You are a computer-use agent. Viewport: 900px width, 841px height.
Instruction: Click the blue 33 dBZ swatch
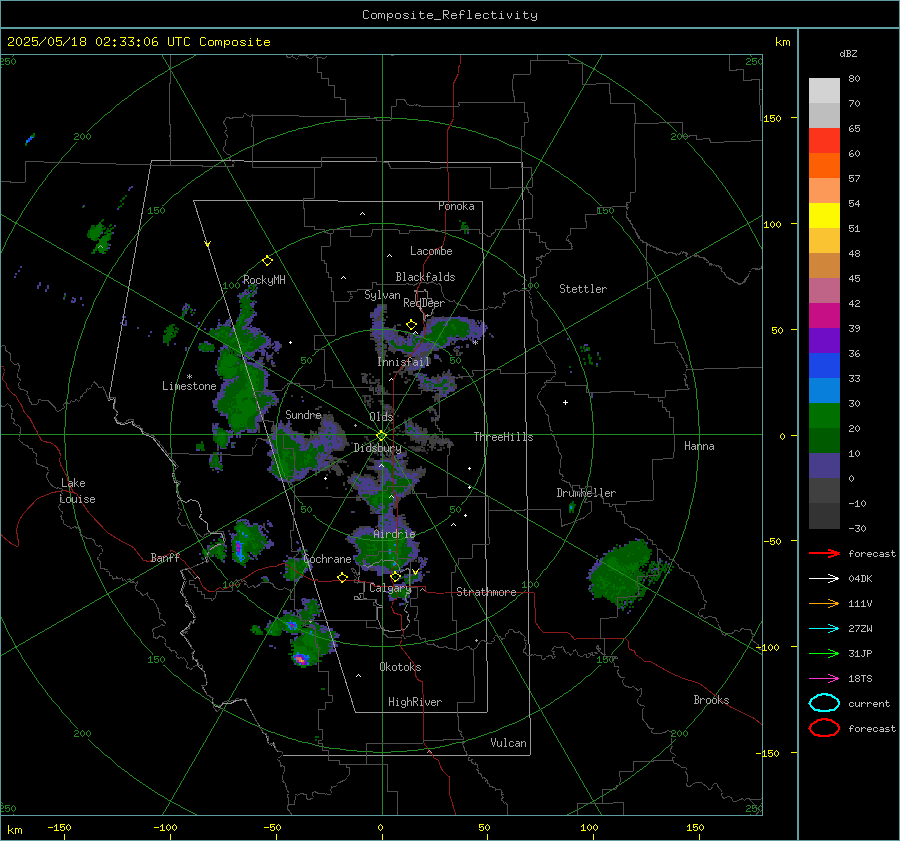pos(824,366)
